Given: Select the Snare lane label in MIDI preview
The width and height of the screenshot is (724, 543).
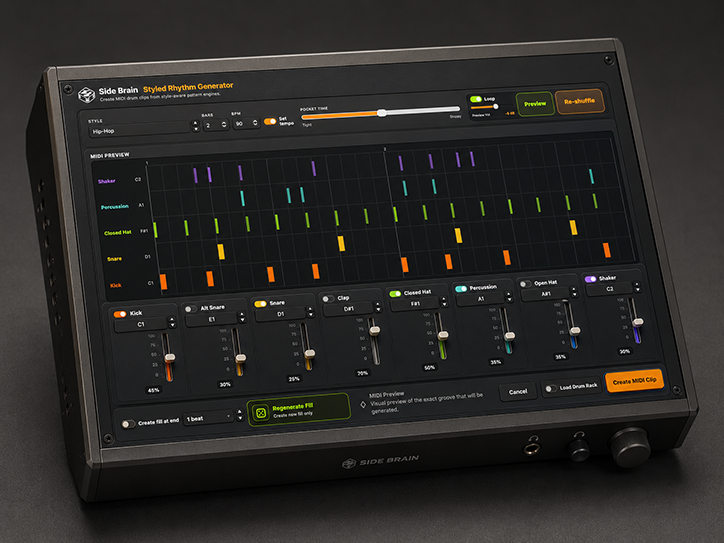Looking at the screenshot, I should coord(115,259).
